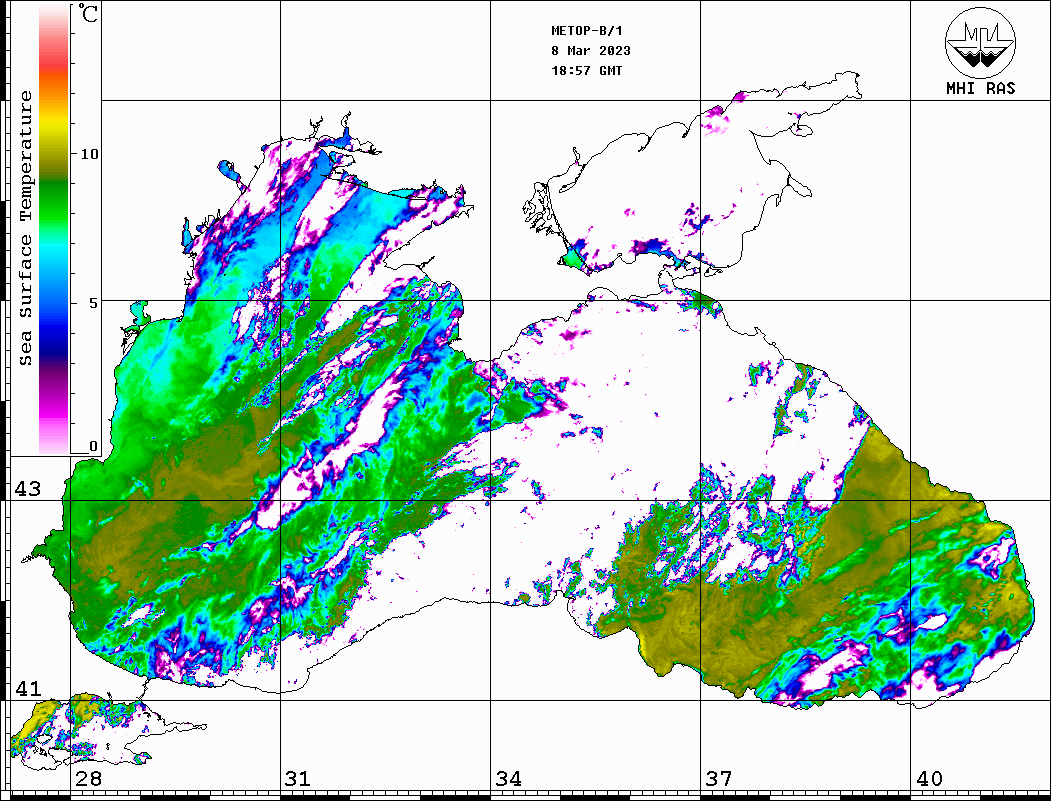Click the "18:57 GMT" time text
This screenshot has height=801, width=1051.
586,70
